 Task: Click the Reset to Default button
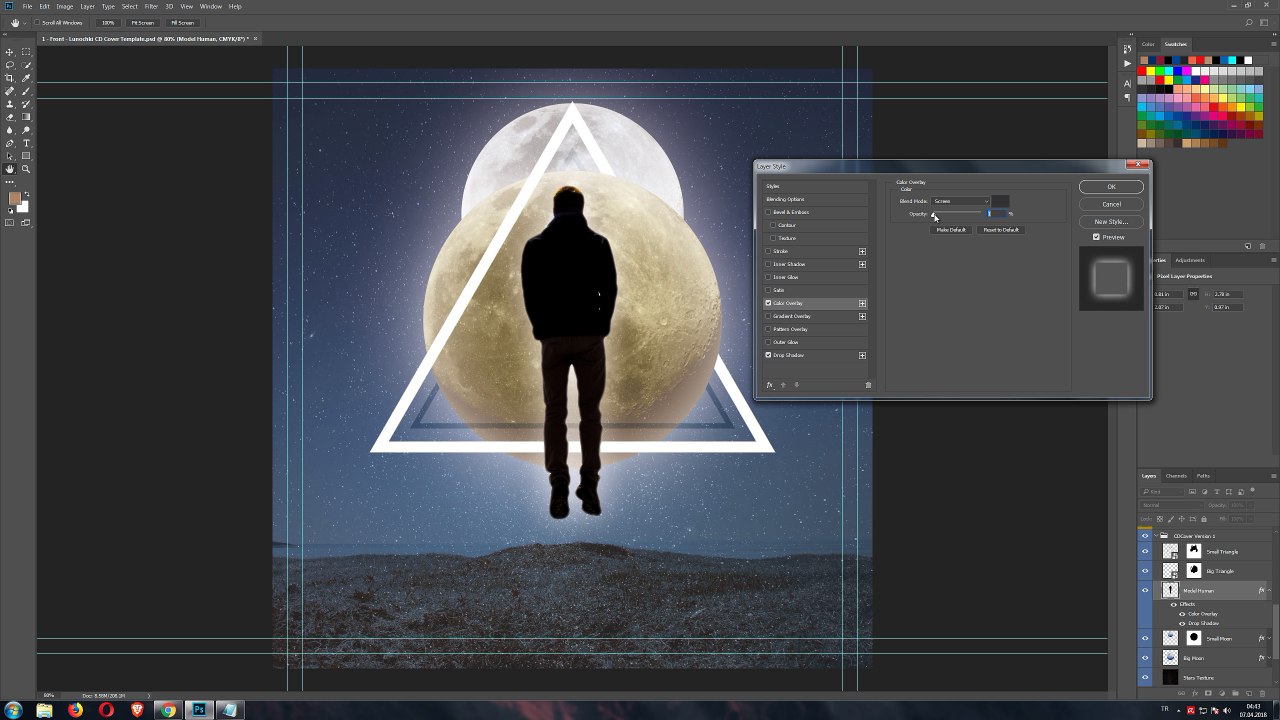[x=1001, y=230]
